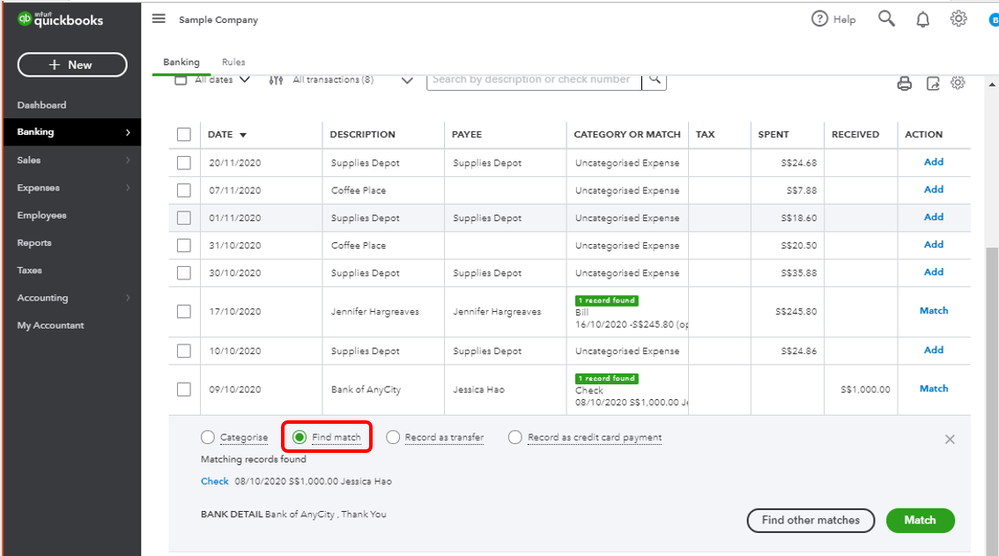Viewport: 999px width, 556px height.
Task: Open the All dates filter dropdown
Action: [244, 80]
